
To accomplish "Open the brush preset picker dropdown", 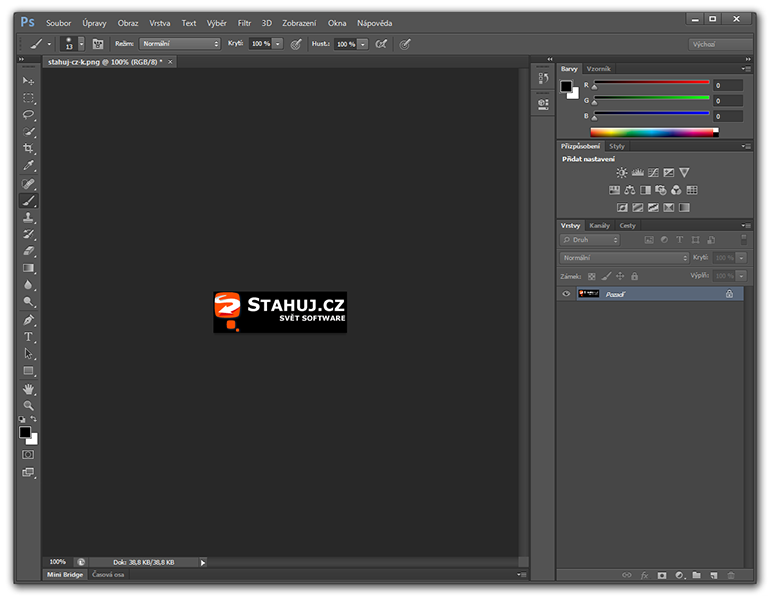I will click(x=81, y=44).
